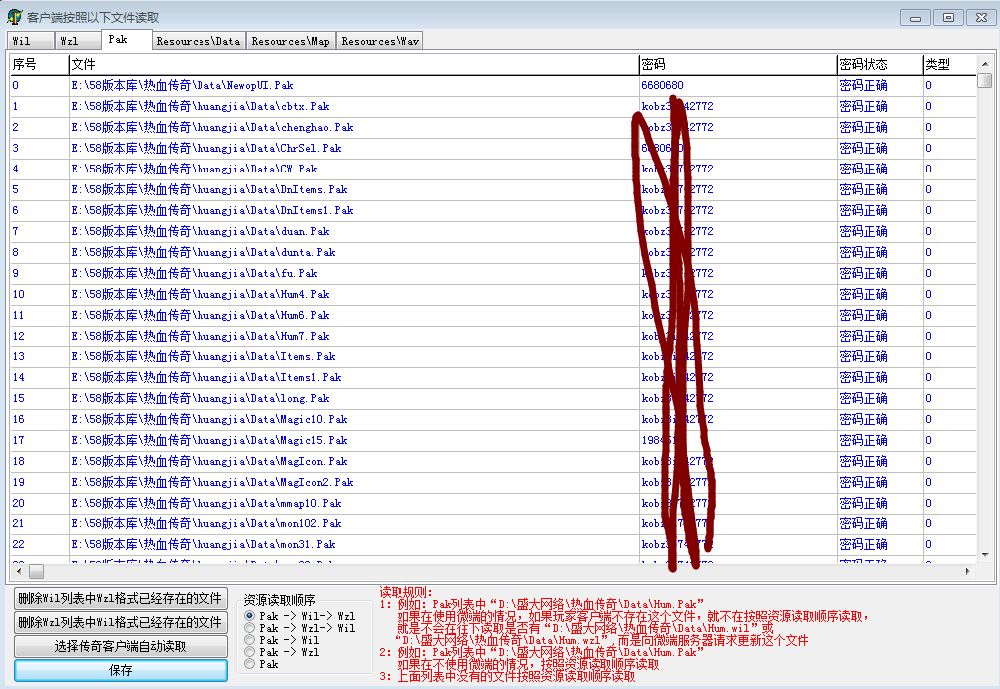
Task: Click 删除Wil列表中Wzl格式已经存在的文件 button
Action: [x=120, y=598]
